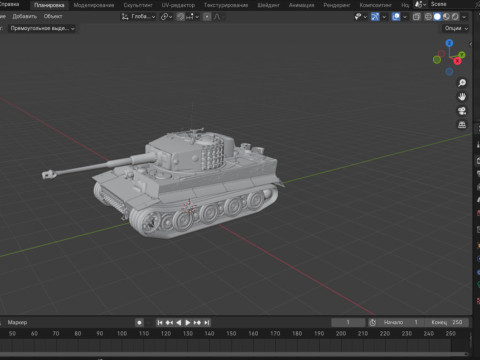This screenshot has height=360, width=480.
Task: Toggle perspective/orthographic grid icon
Action: pos(462,125)
